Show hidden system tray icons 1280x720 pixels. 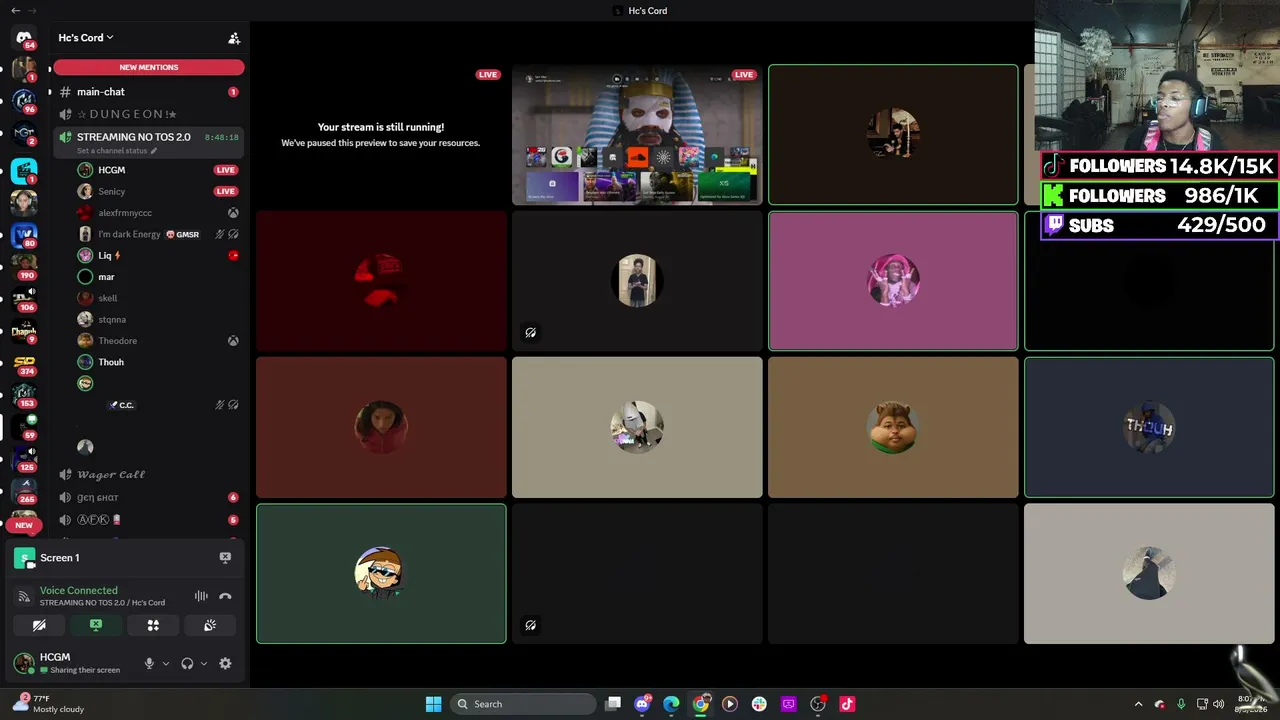click(x=1138, y=704)
